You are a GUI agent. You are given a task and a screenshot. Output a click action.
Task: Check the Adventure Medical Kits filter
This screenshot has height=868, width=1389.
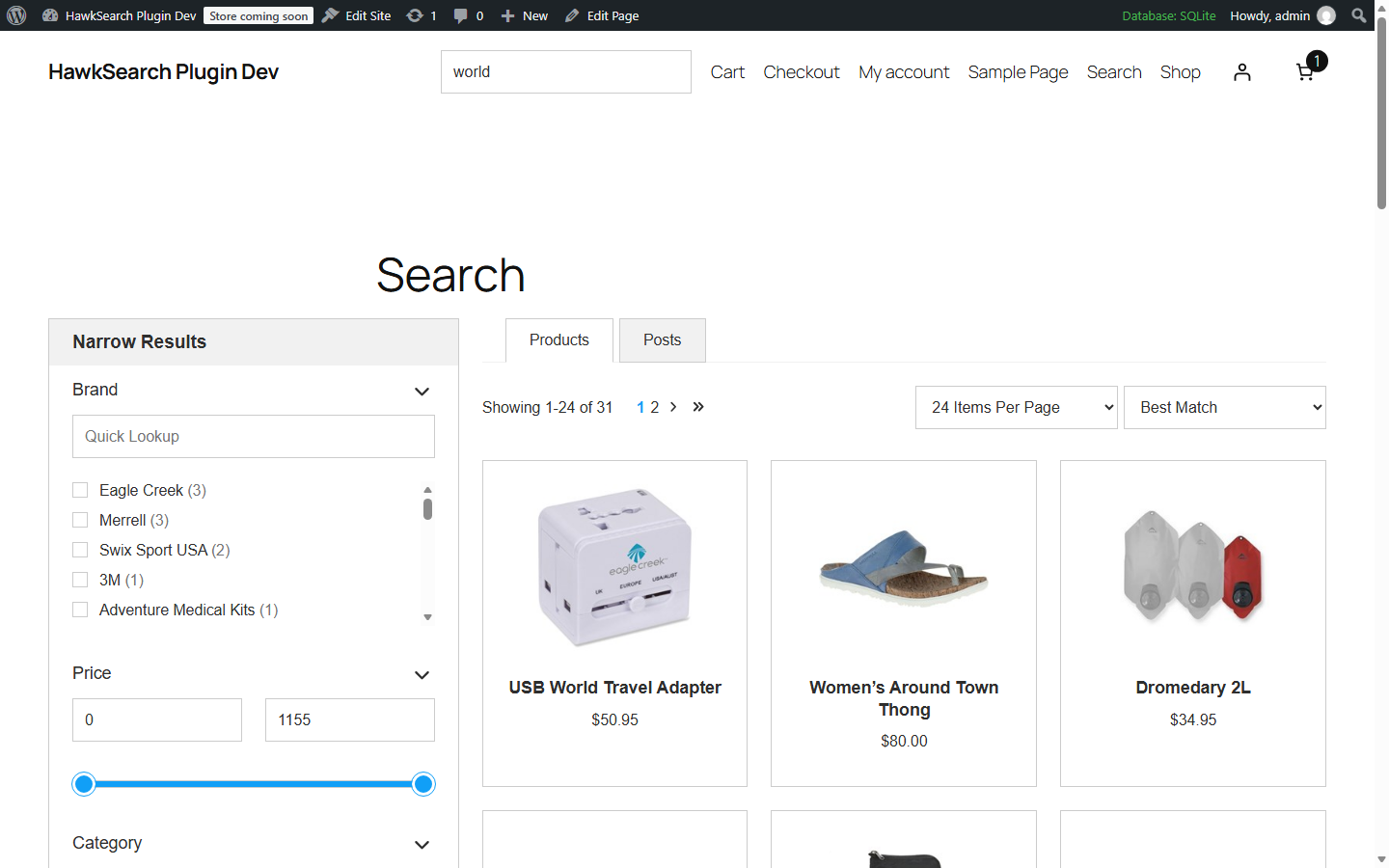click(x=80, y=610)
